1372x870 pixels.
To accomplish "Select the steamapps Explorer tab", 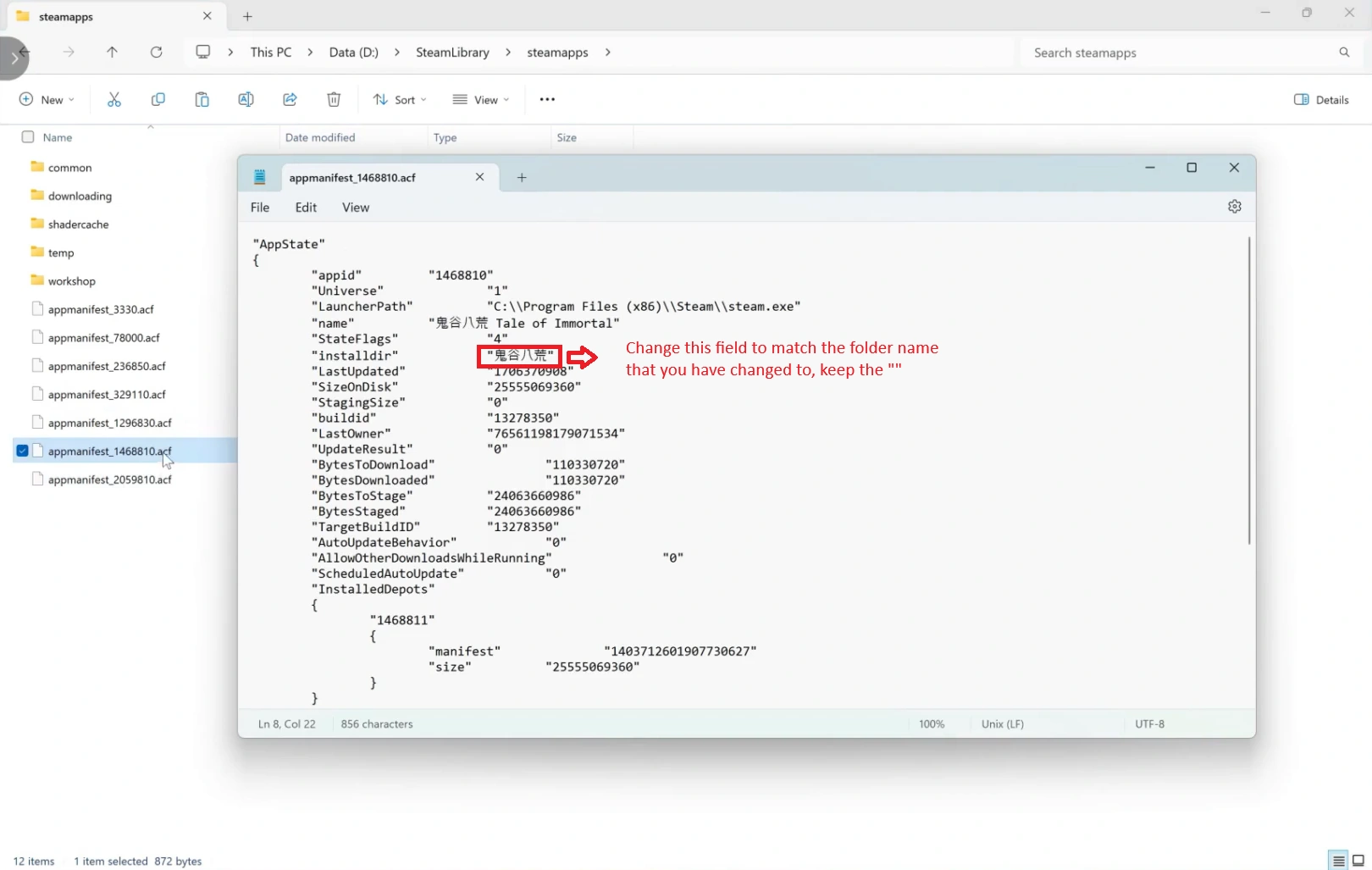I will click(114, 16).
